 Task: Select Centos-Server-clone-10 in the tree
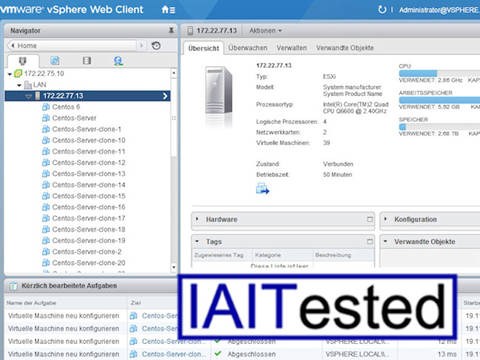tap(89, 140)
